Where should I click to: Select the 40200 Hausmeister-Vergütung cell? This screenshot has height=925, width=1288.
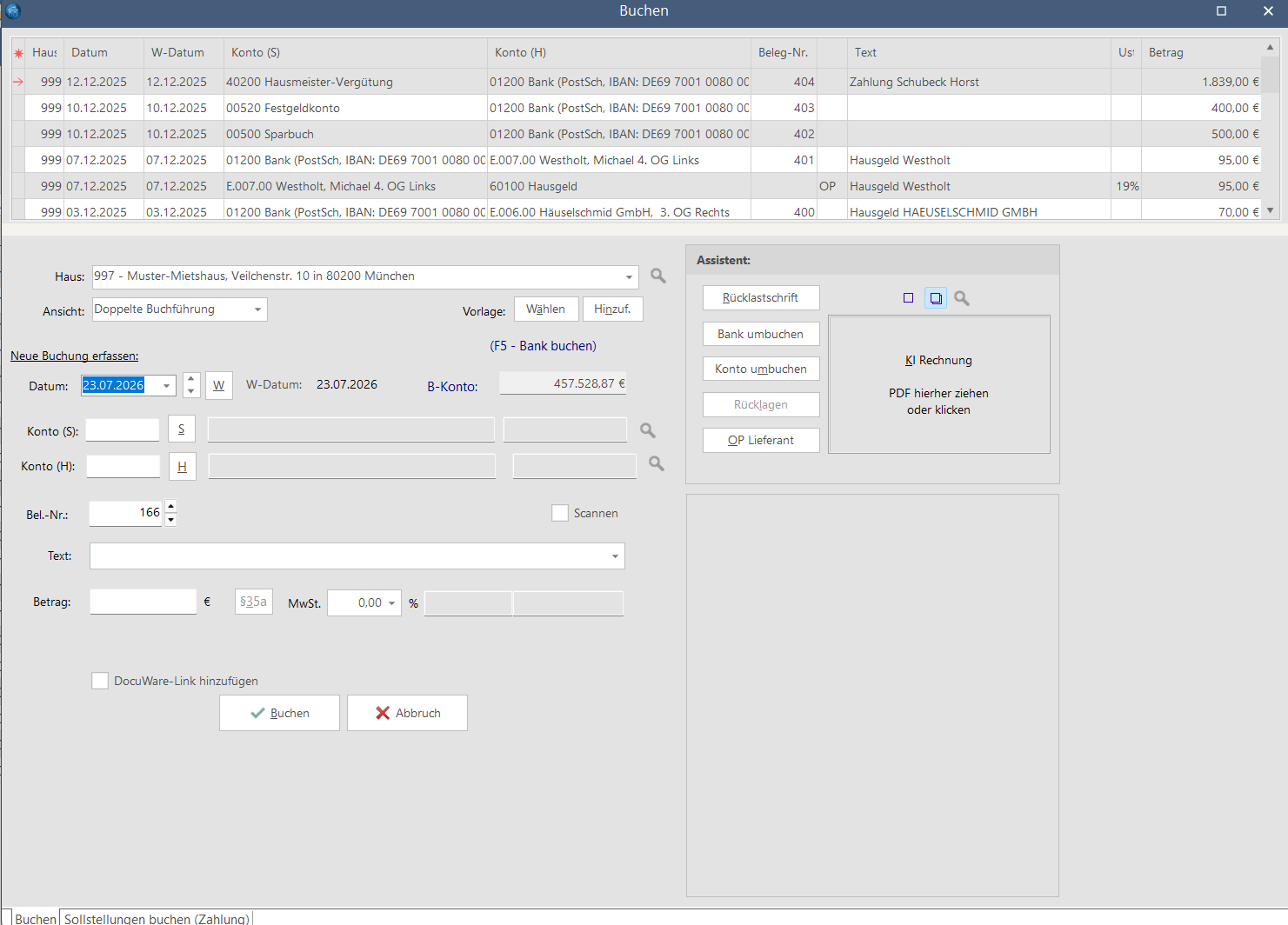click(356, 82)
